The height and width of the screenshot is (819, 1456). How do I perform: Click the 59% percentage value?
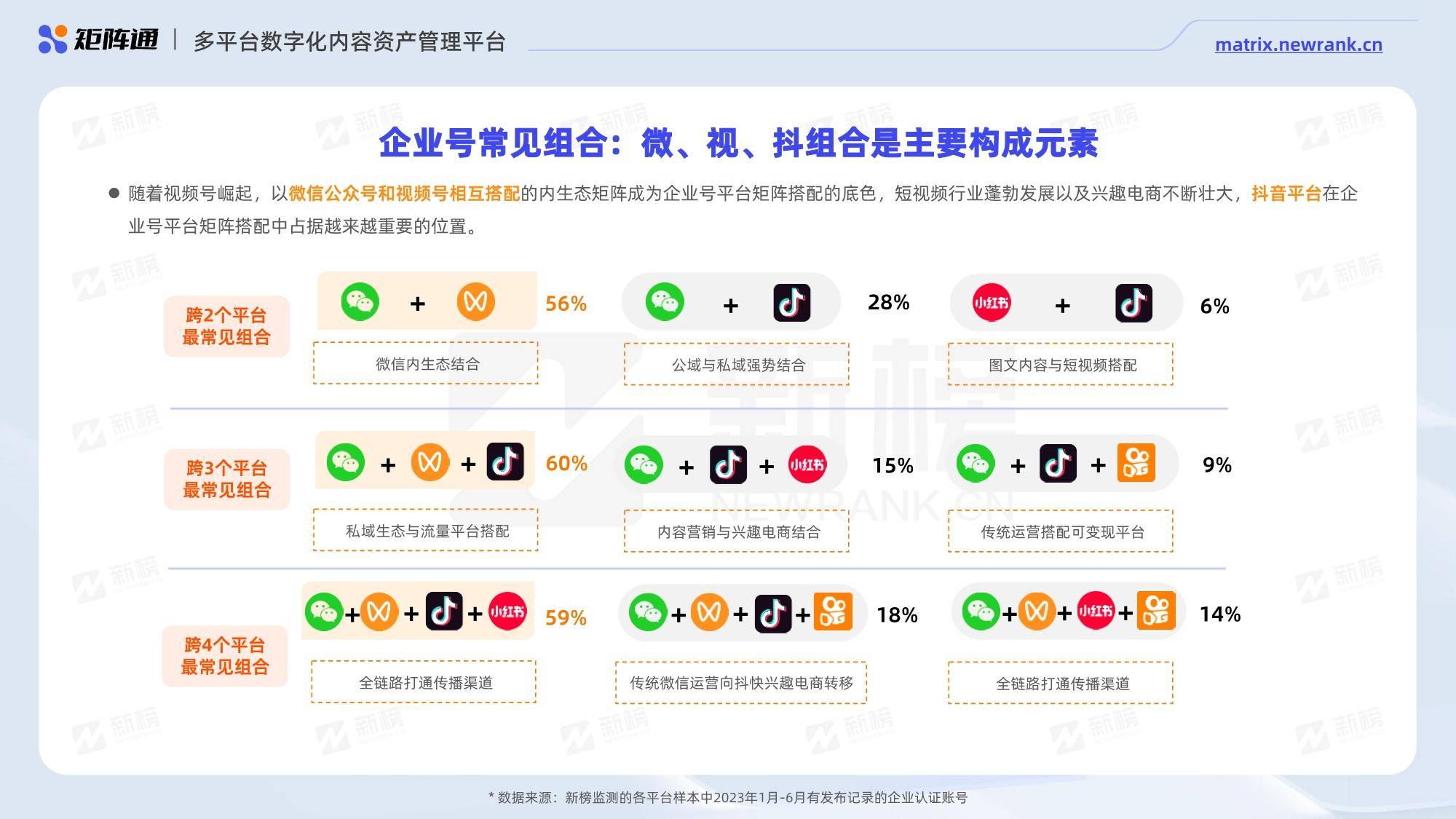pyautogui.click(x=566, y=617)
